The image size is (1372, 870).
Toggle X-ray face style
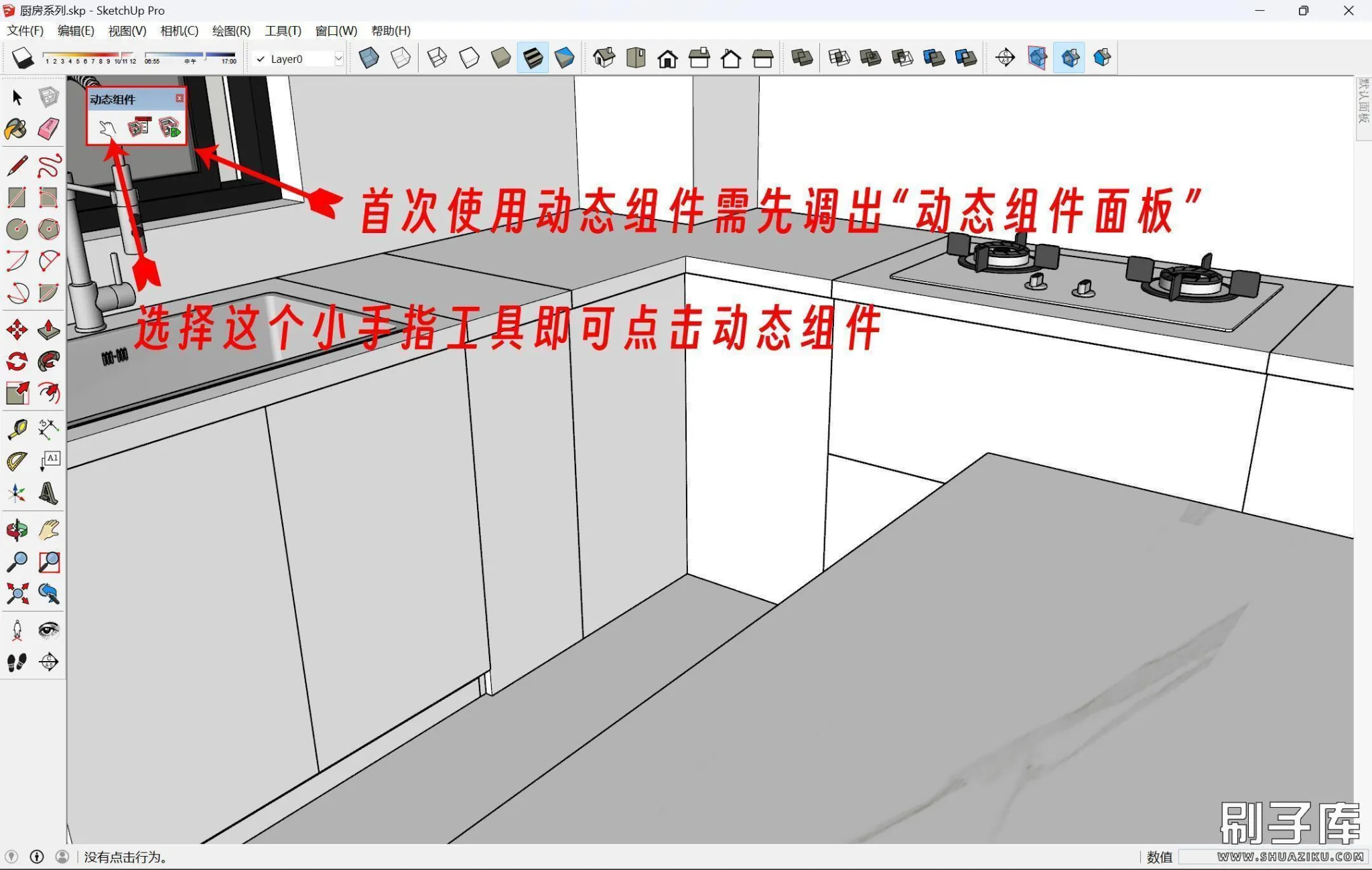(x=368, y=58)
